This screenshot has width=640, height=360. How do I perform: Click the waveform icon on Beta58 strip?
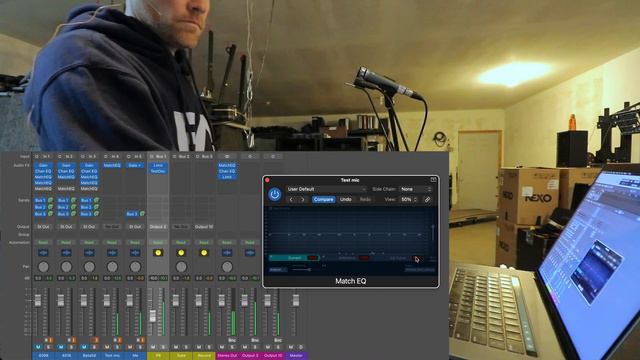pyautogui.click(x=89, y=253)
